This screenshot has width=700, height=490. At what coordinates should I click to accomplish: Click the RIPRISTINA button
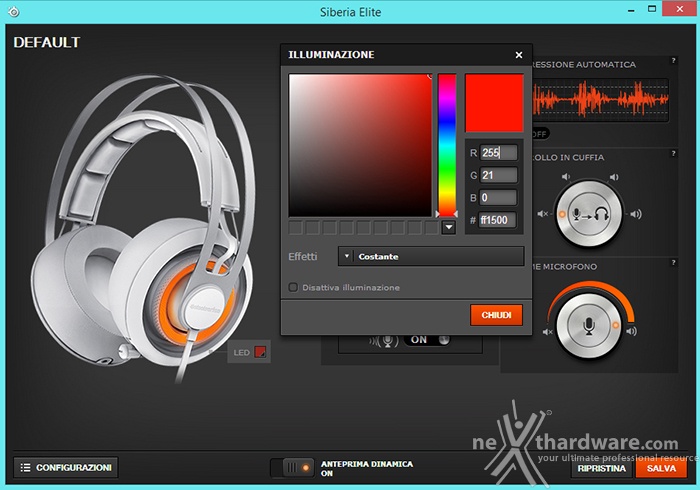tap(601, 468)
